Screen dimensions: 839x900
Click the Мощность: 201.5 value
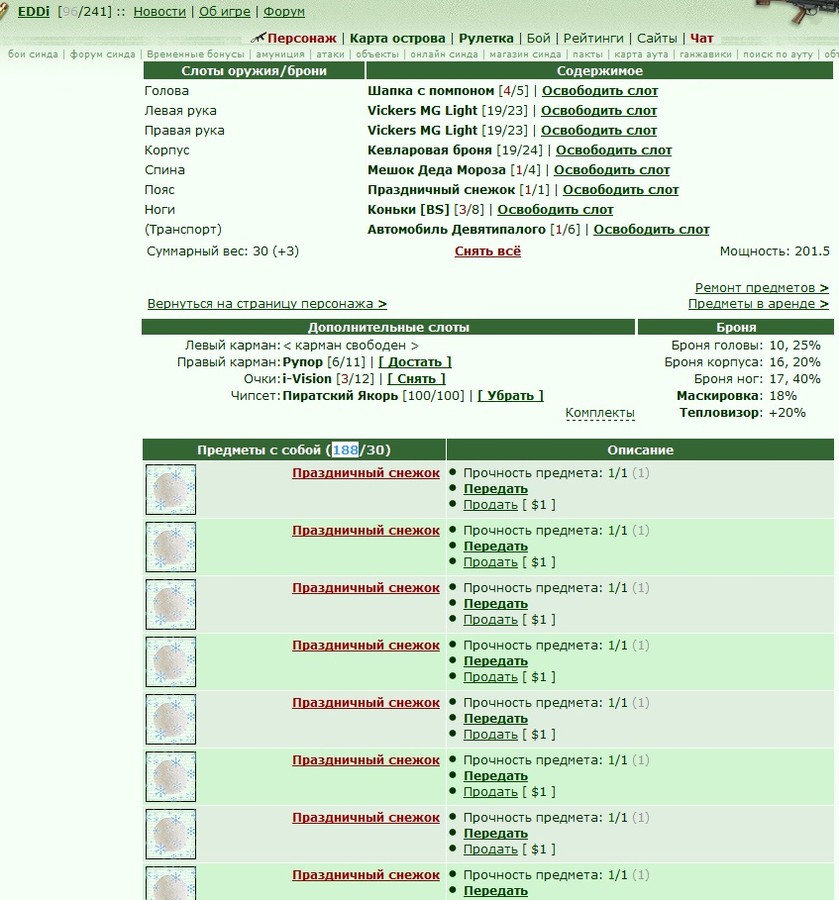775,251
